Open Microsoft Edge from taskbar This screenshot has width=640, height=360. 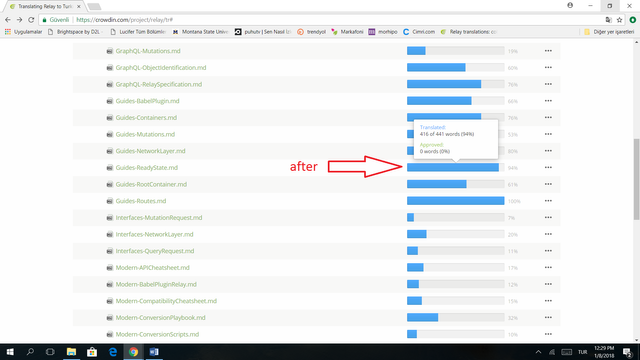point(113,352)
